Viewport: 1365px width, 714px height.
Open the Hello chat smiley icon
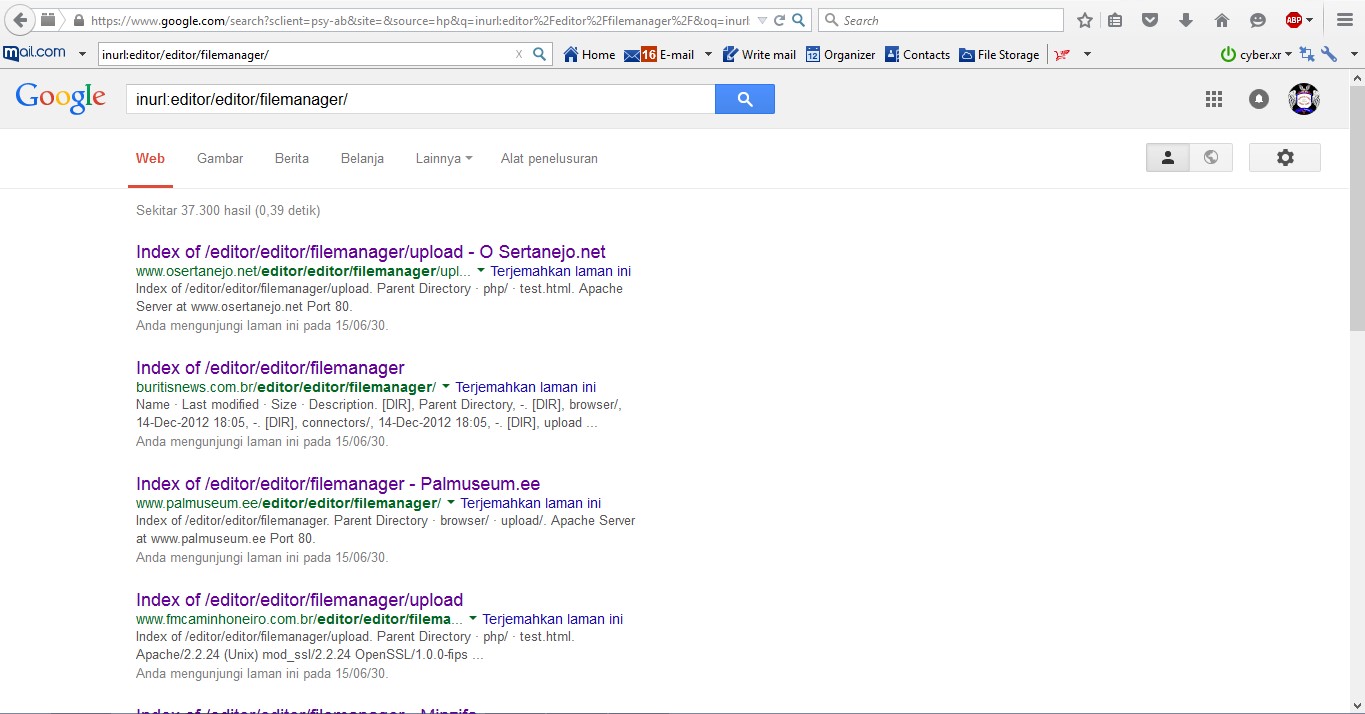tap(1257, 20)
